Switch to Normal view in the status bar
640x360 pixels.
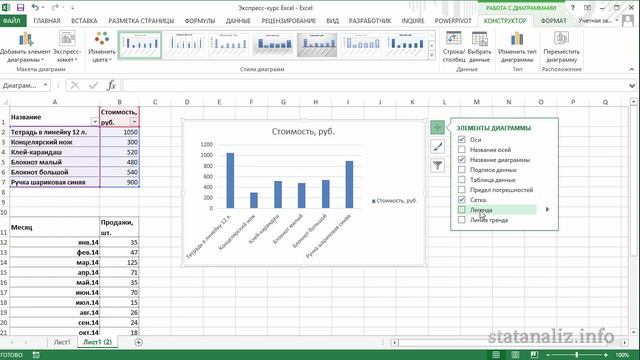(496, 355)
